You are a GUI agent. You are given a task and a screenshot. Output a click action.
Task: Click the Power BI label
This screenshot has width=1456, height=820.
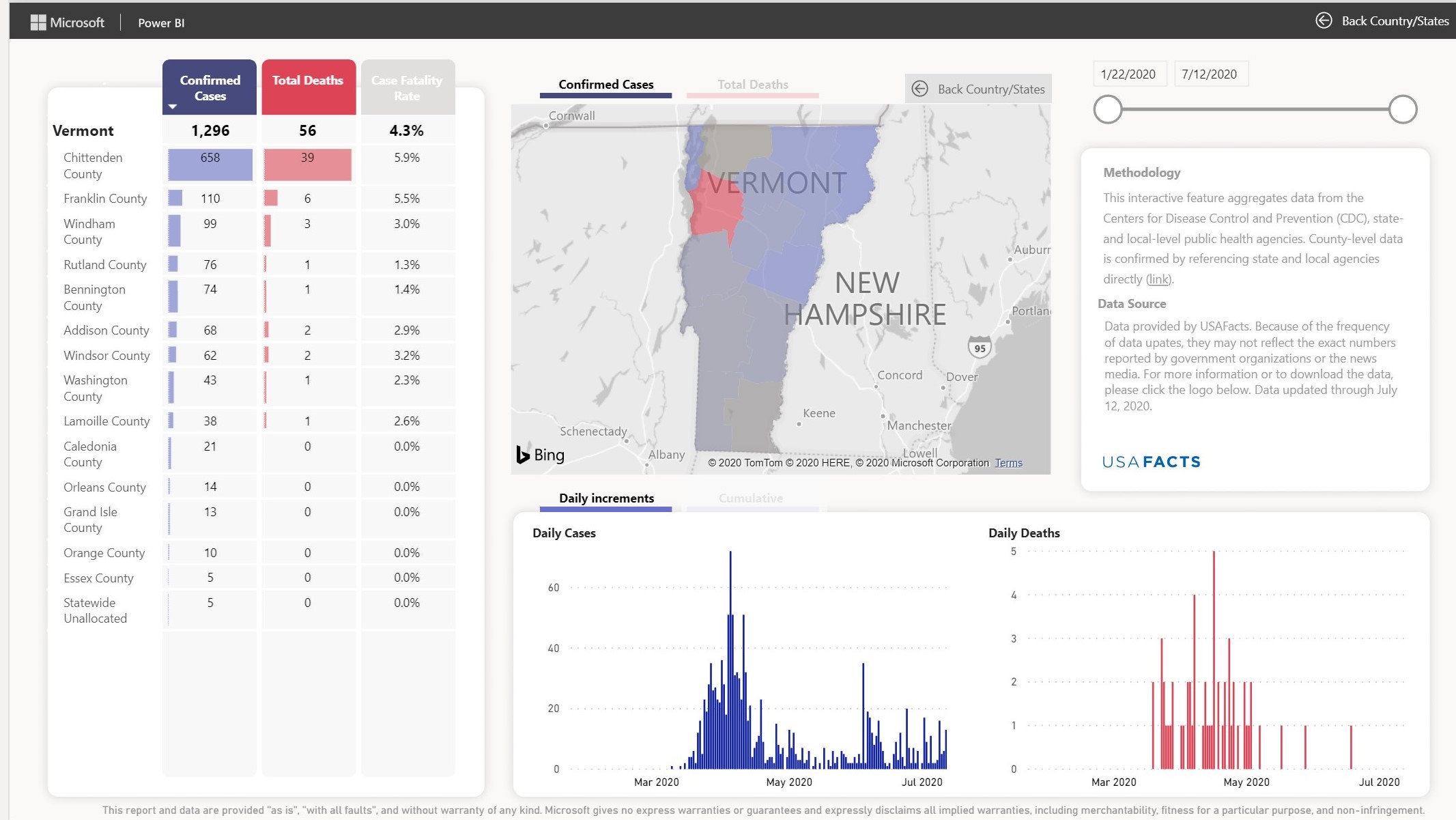(x=161, y=23)
